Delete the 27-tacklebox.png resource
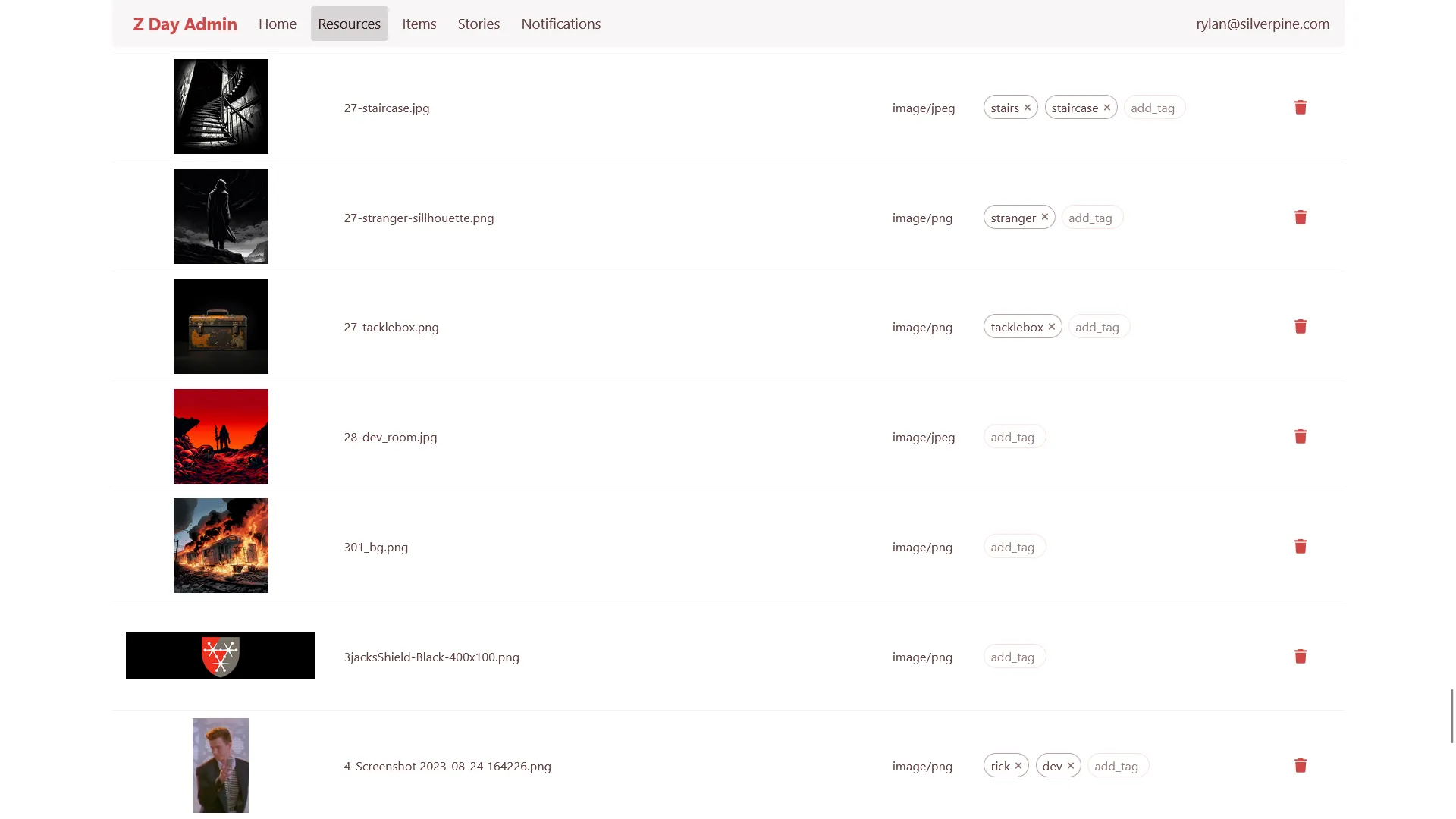 pos(1301,327)
